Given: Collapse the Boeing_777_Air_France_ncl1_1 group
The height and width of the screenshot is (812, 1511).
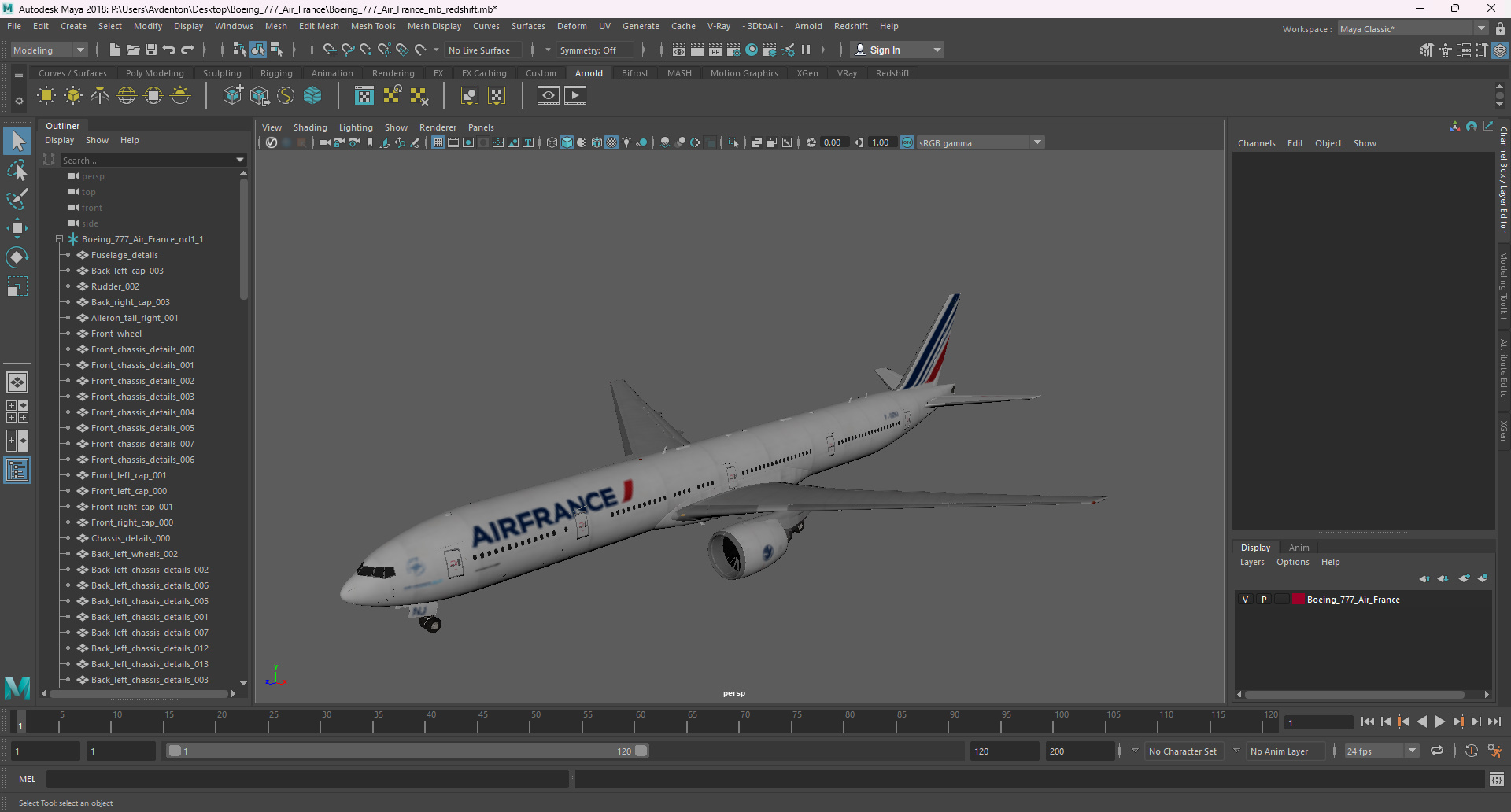Looking at the screenshot, I should (x=59, y=239).
